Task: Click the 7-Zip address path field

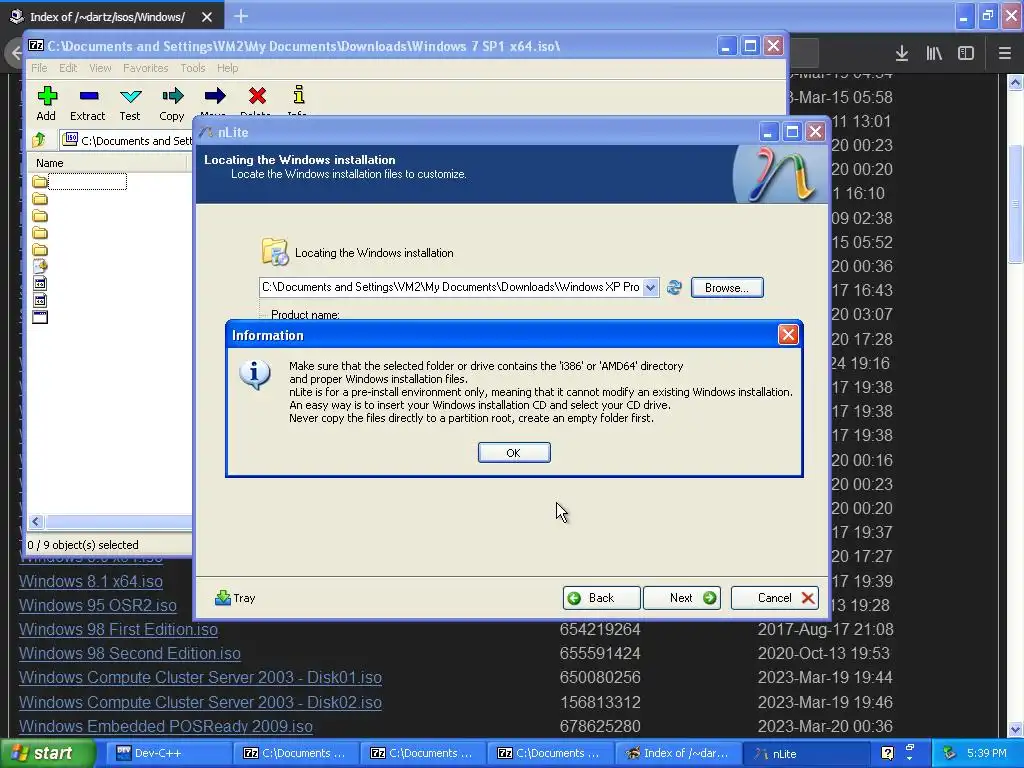Action: click(x=127, y=140)
